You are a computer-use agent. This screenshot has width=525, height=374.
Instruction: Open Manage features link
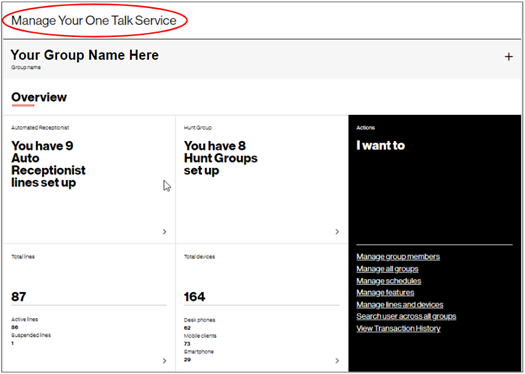click(x=385, y=292)
